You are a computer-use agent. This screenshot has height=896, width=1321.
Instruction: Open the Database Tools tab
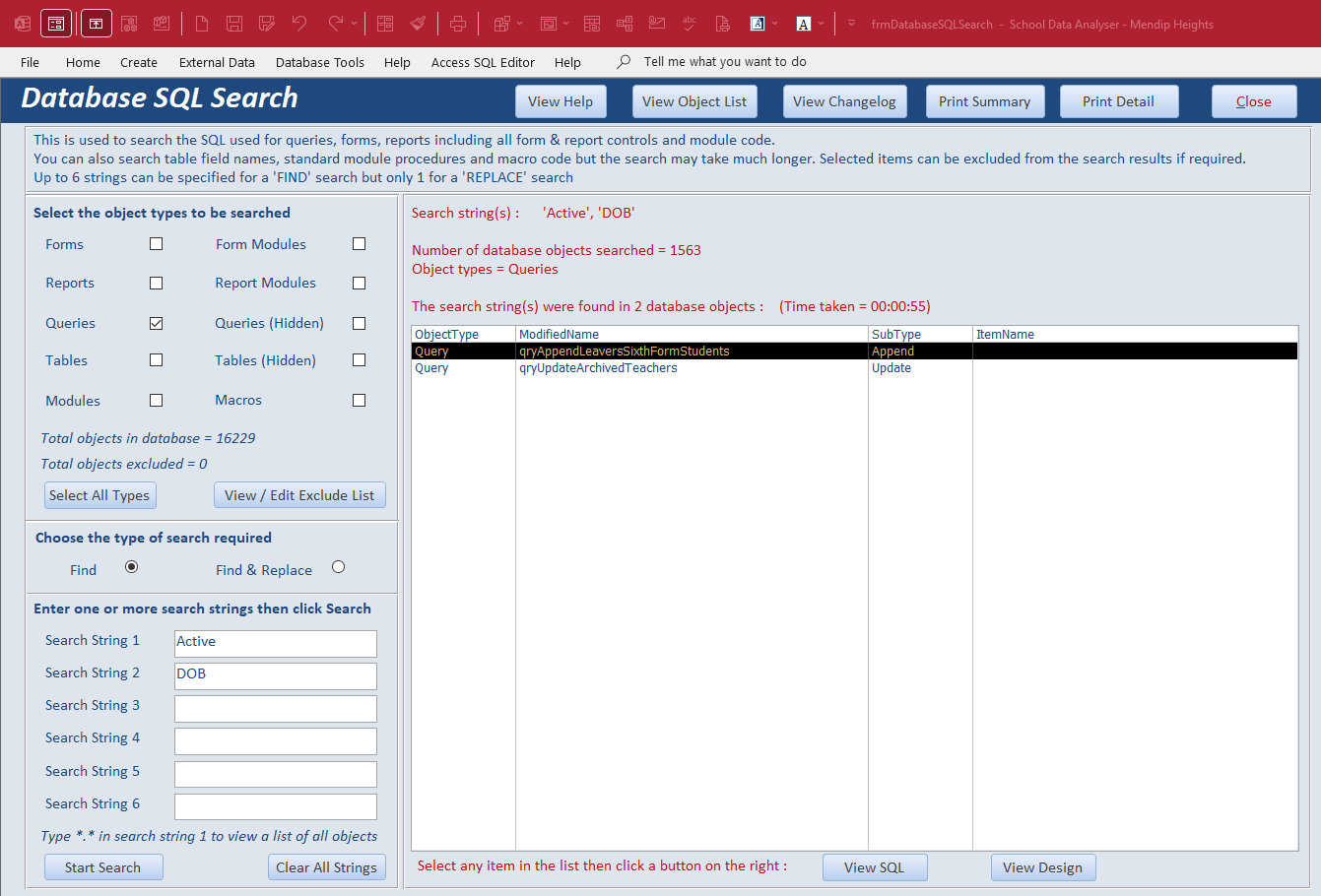320,62
